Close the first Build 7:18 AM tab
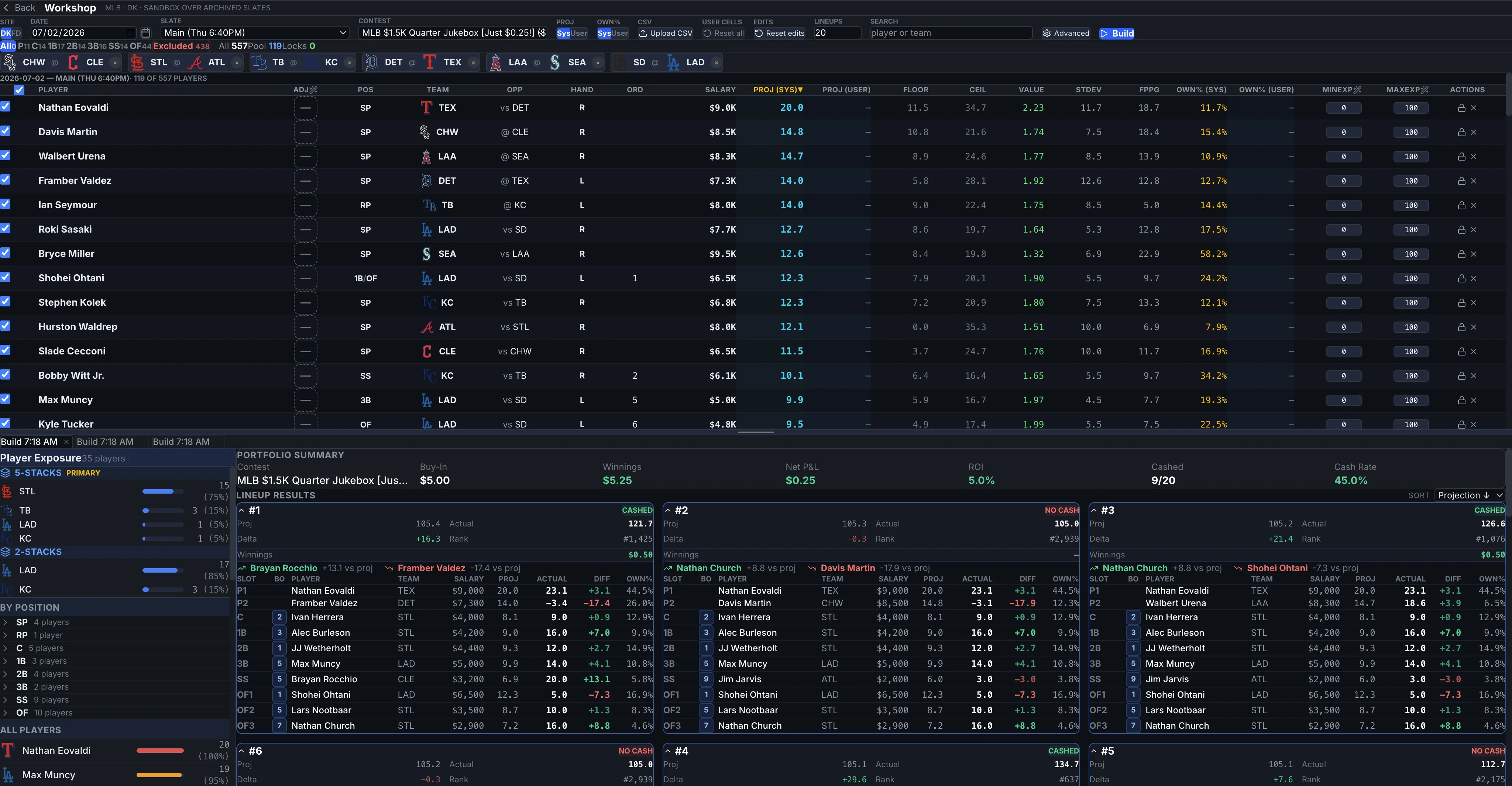 click(66, 442)
